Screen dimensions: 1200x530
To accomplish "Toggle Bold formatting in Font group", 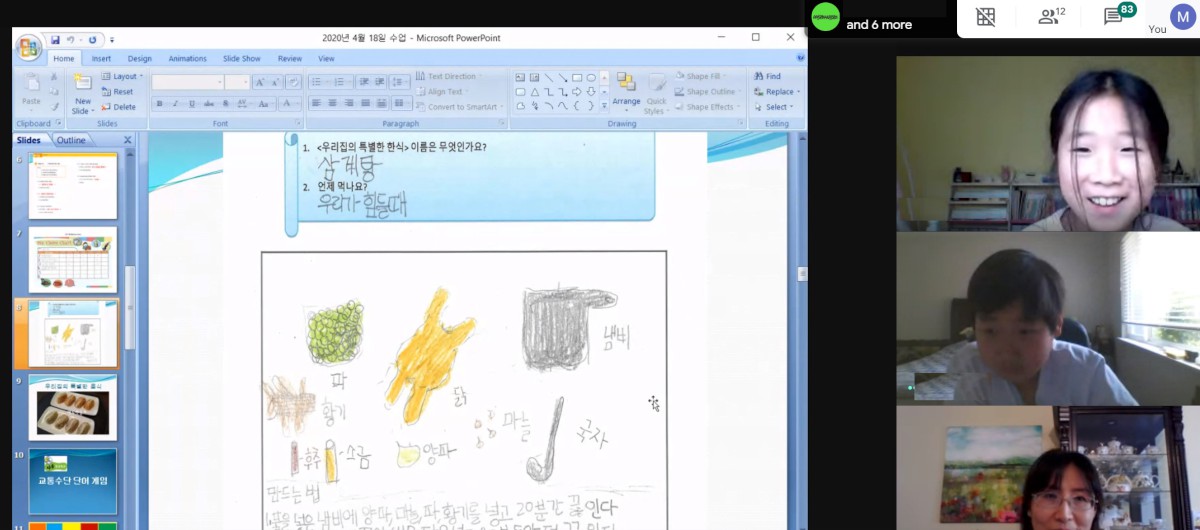I will (159, 104).
